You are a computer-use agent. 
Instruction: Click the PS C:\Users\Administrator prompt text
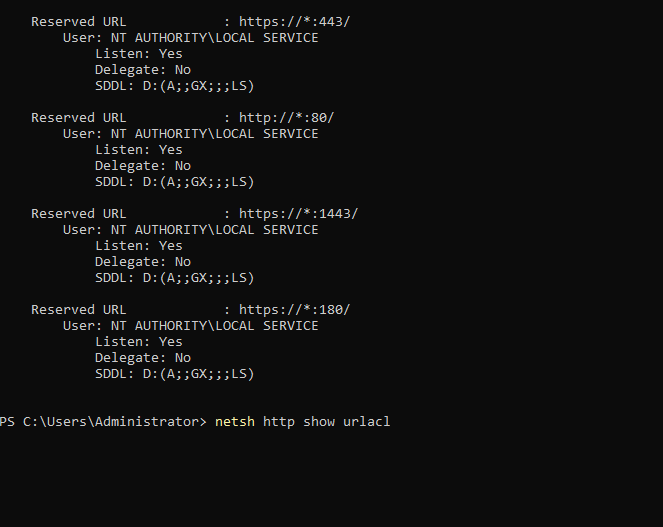click(x=103, y=422)
